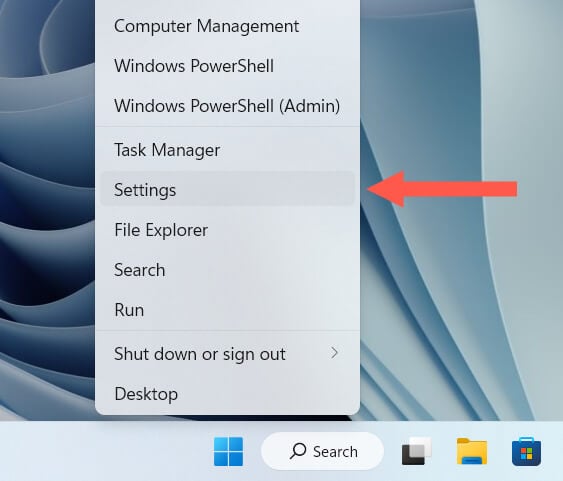Select File Explorer menu entry
This screenshot has height=481, width=563.
coord(161,230)
